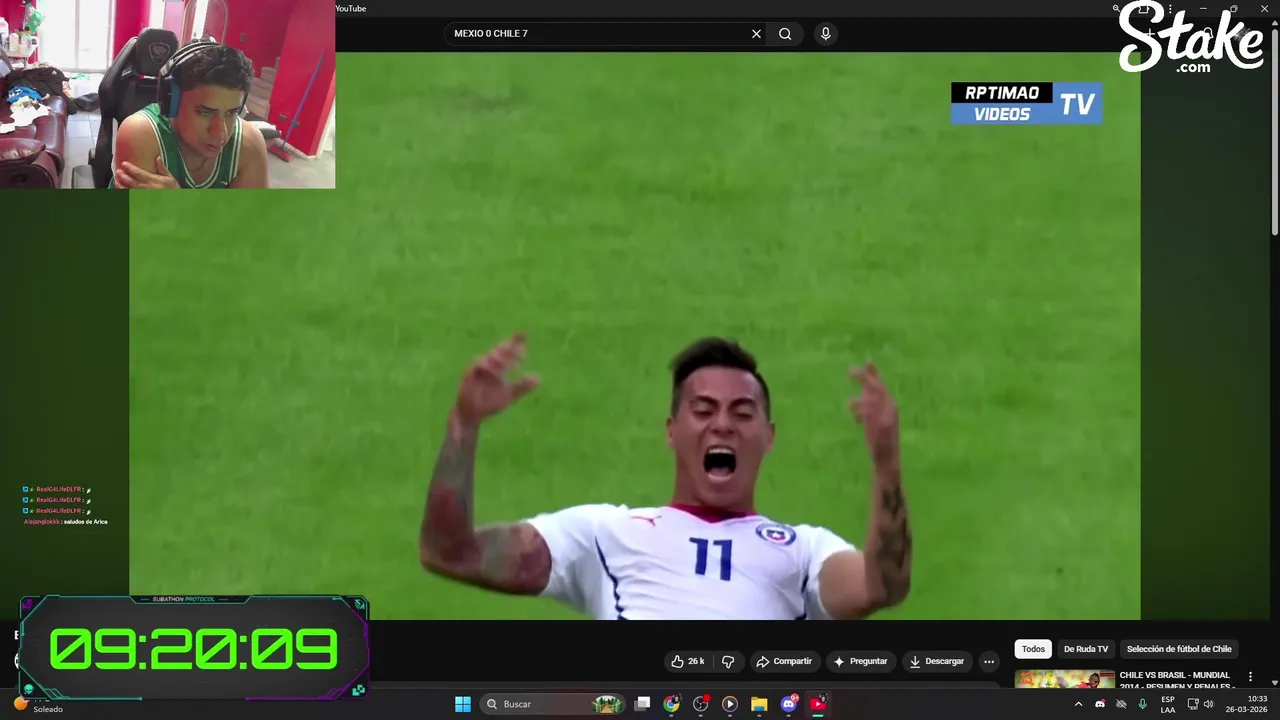
Task: Click the RPTIMAO VIDEOS TV channel logo
Action: pos(1027,103)
